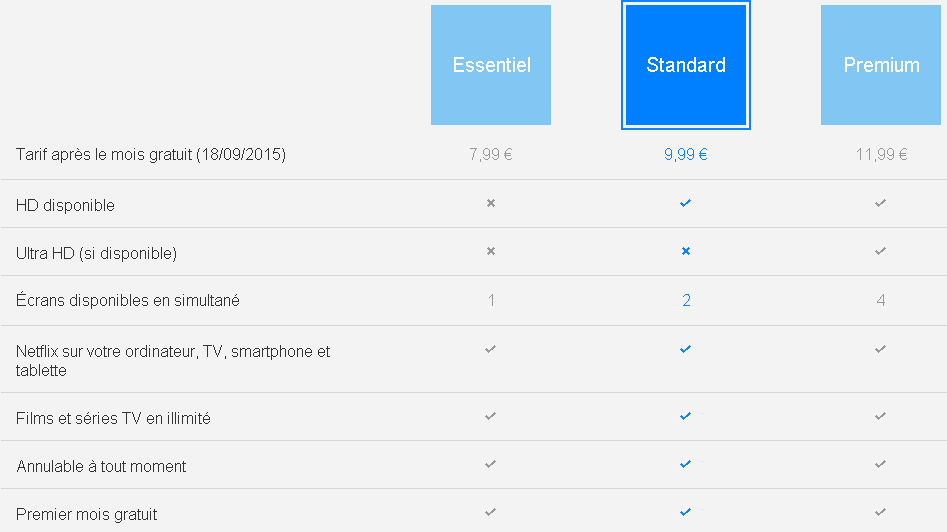This screenshot has height=532, width=947.
Task: Click Premium's Annulable à tout moment checkmark
Action: click(881, 464)
